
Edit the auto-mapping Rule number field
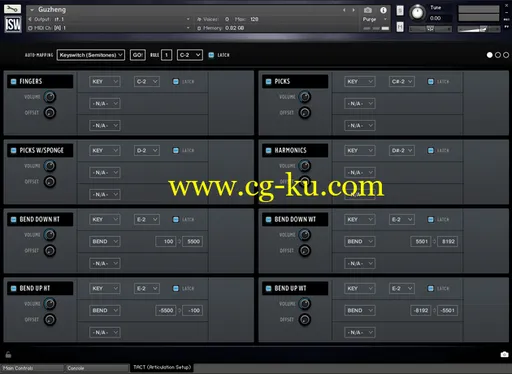point(167,55)
